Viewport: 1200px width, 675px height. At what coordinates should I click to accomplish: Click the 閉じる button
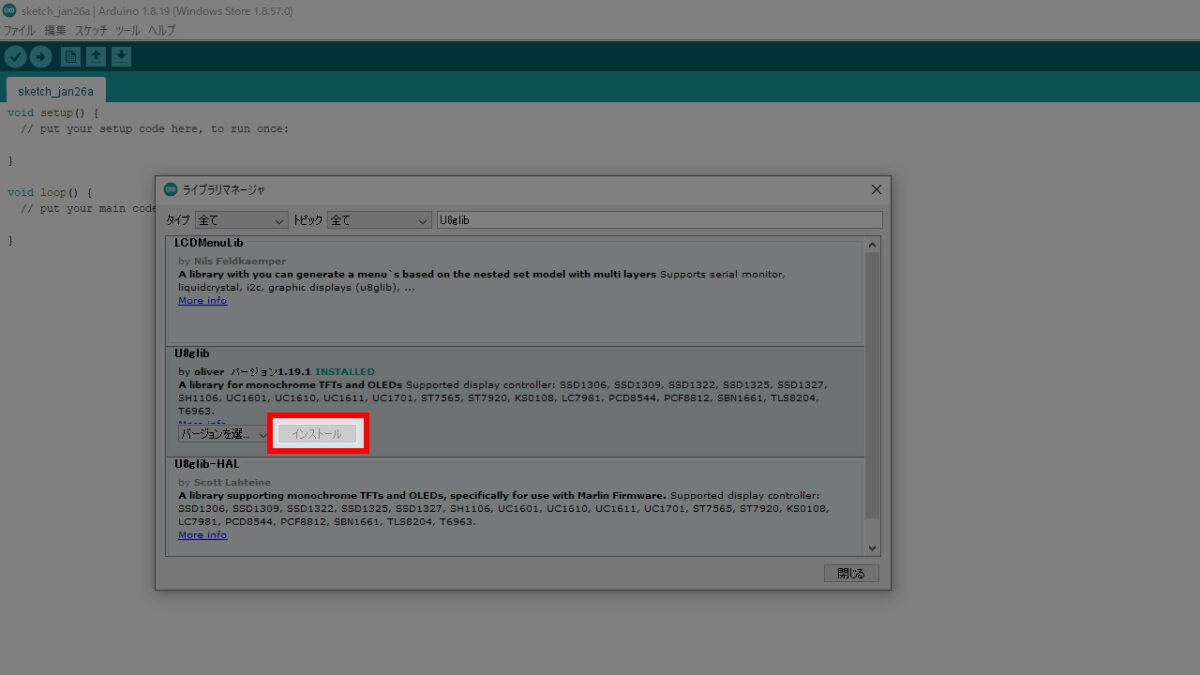pos(851,573)
